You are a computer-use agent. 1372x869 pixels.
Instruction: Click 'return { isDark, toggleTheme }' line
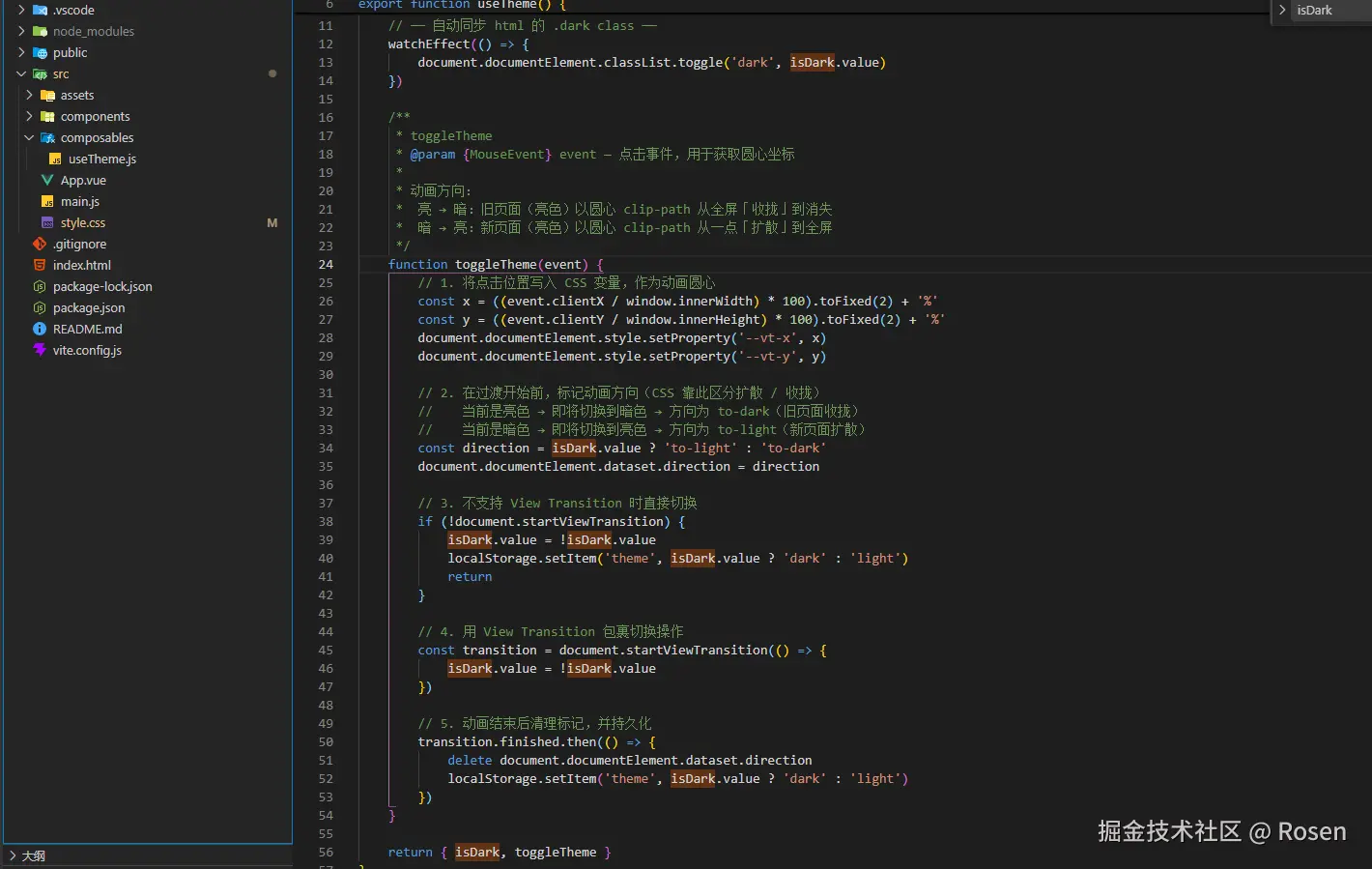tap(500, 852)
